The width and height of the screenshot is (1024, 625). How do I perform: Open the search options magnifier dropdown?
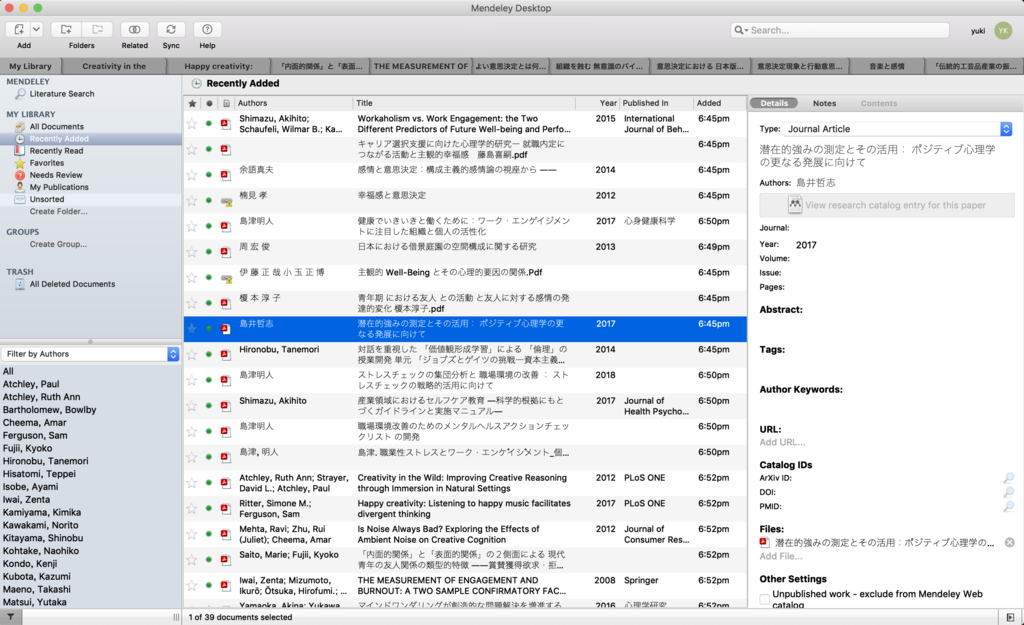pos(741,30)
